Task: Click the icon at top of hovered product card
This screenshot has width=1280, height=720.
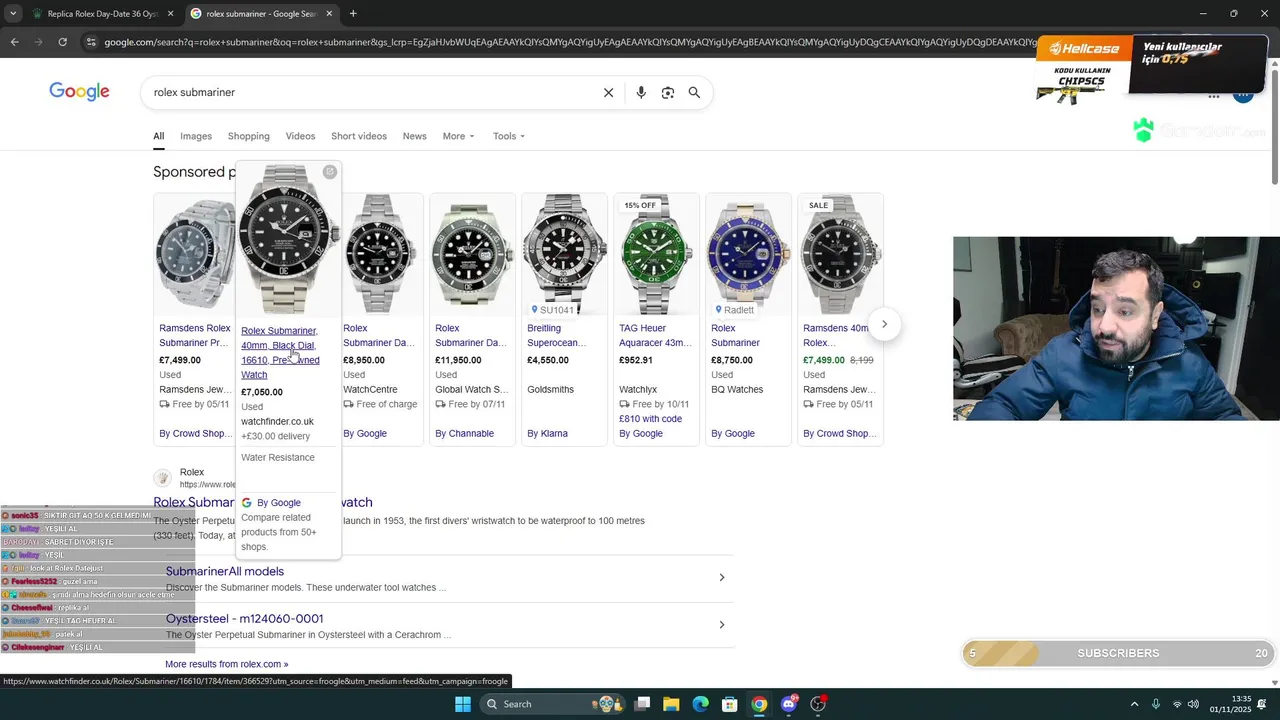Action: pos(330,172)
